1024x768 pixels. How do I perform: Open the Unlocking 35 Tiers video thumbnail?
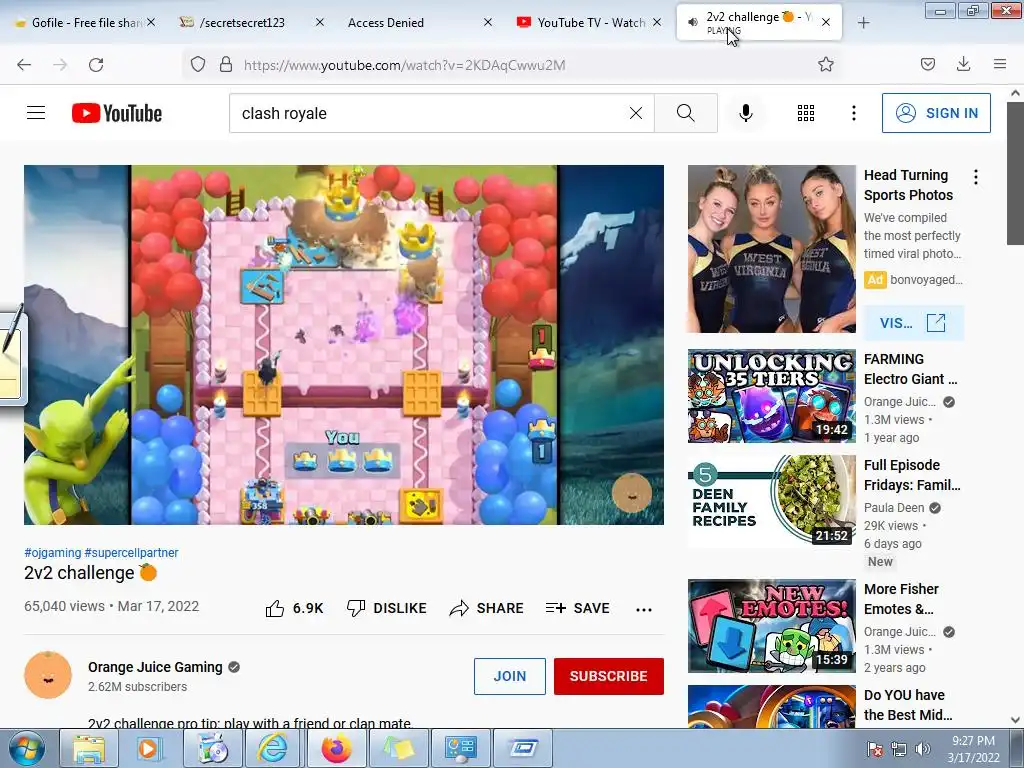coord(771,396)
